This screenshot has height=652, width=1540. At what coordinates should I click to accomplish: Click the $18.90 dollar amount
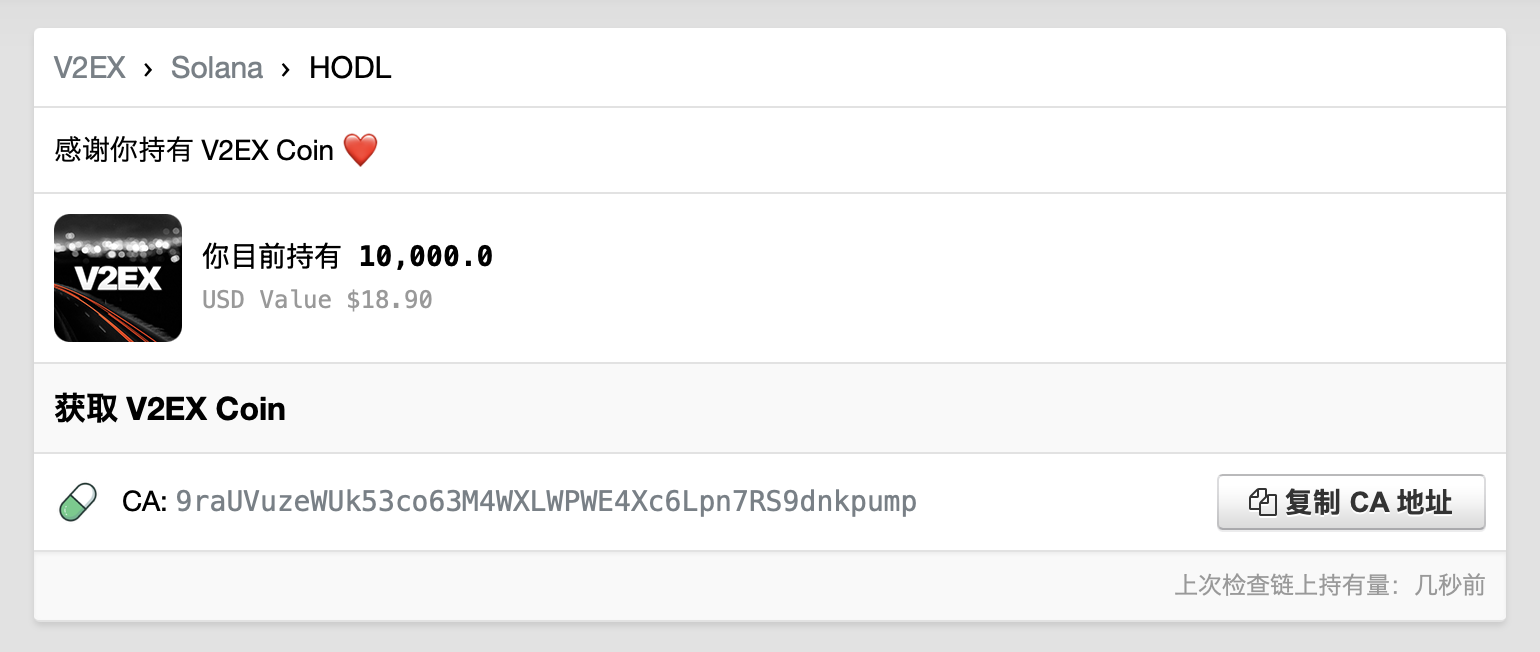pyautogui.click(x=389, y=300)
